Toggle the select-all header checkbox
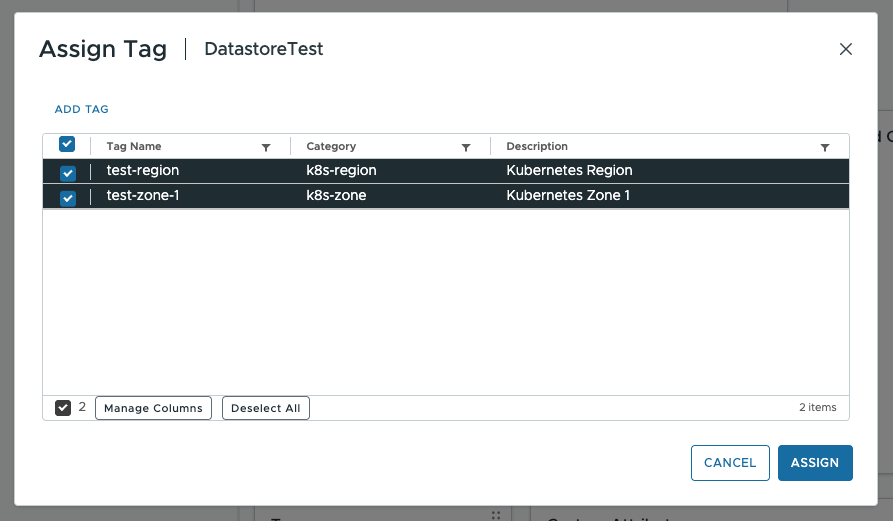 tap(67, 145)
